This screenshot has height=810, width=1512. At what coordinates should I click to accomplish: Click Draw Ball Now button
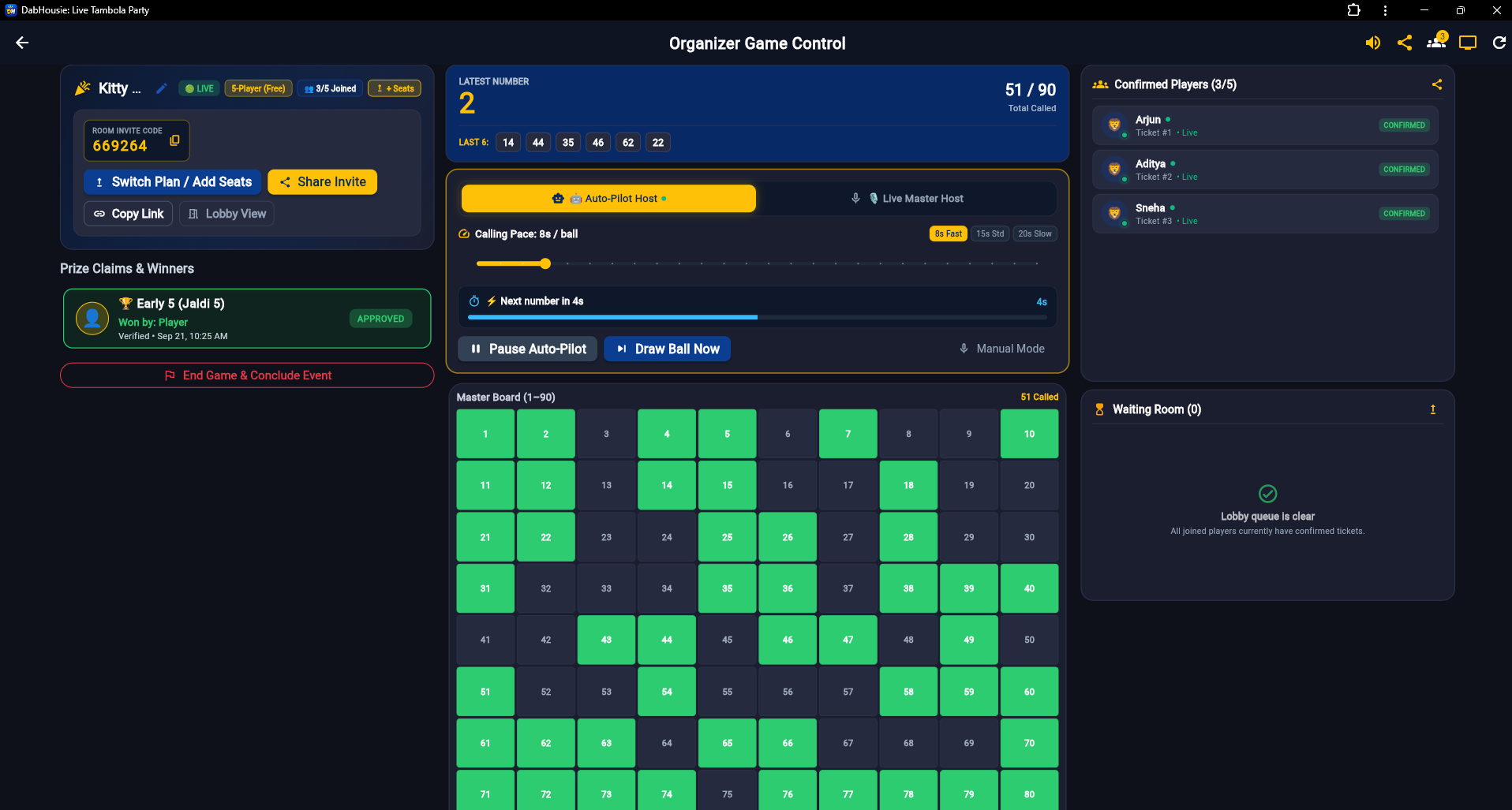click(667, 349)
